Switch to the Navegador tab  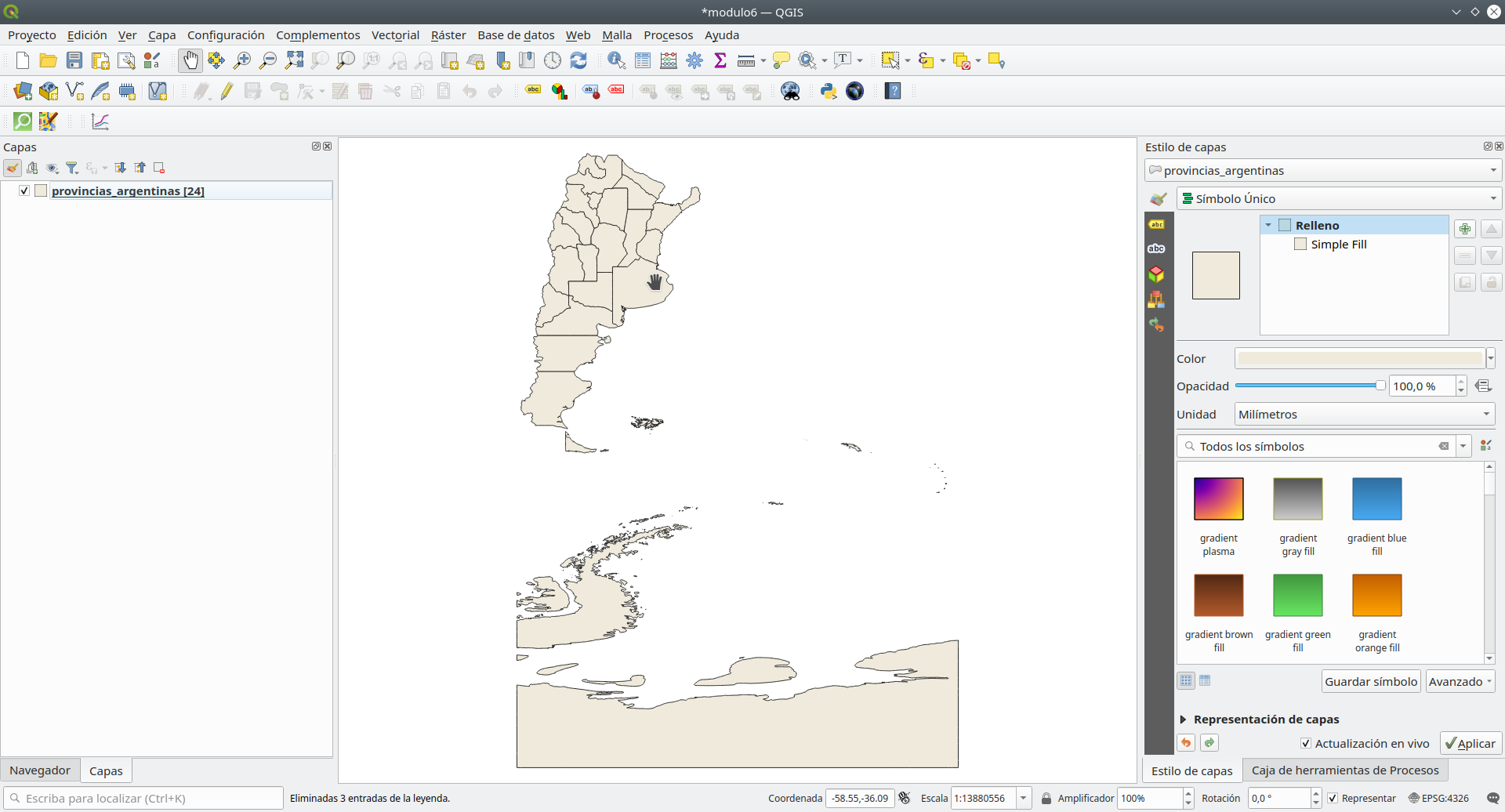[40, 770]
